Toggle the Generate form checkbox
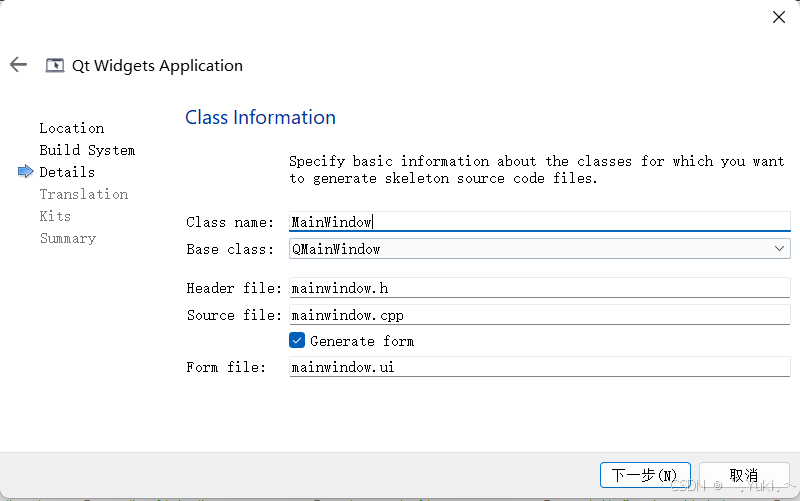 point(297,340)
